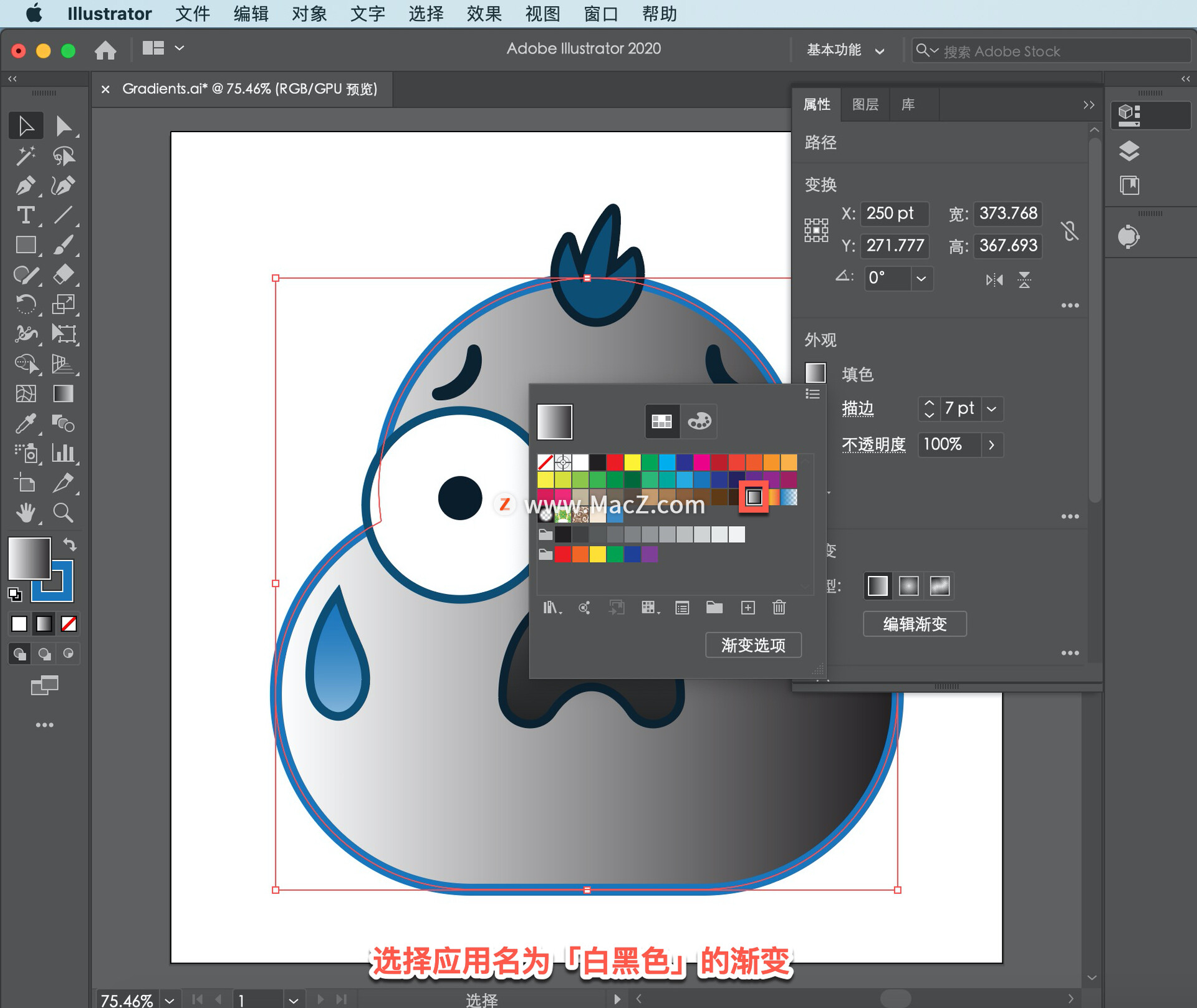Click the new swatch plus icon

(748, 608)
